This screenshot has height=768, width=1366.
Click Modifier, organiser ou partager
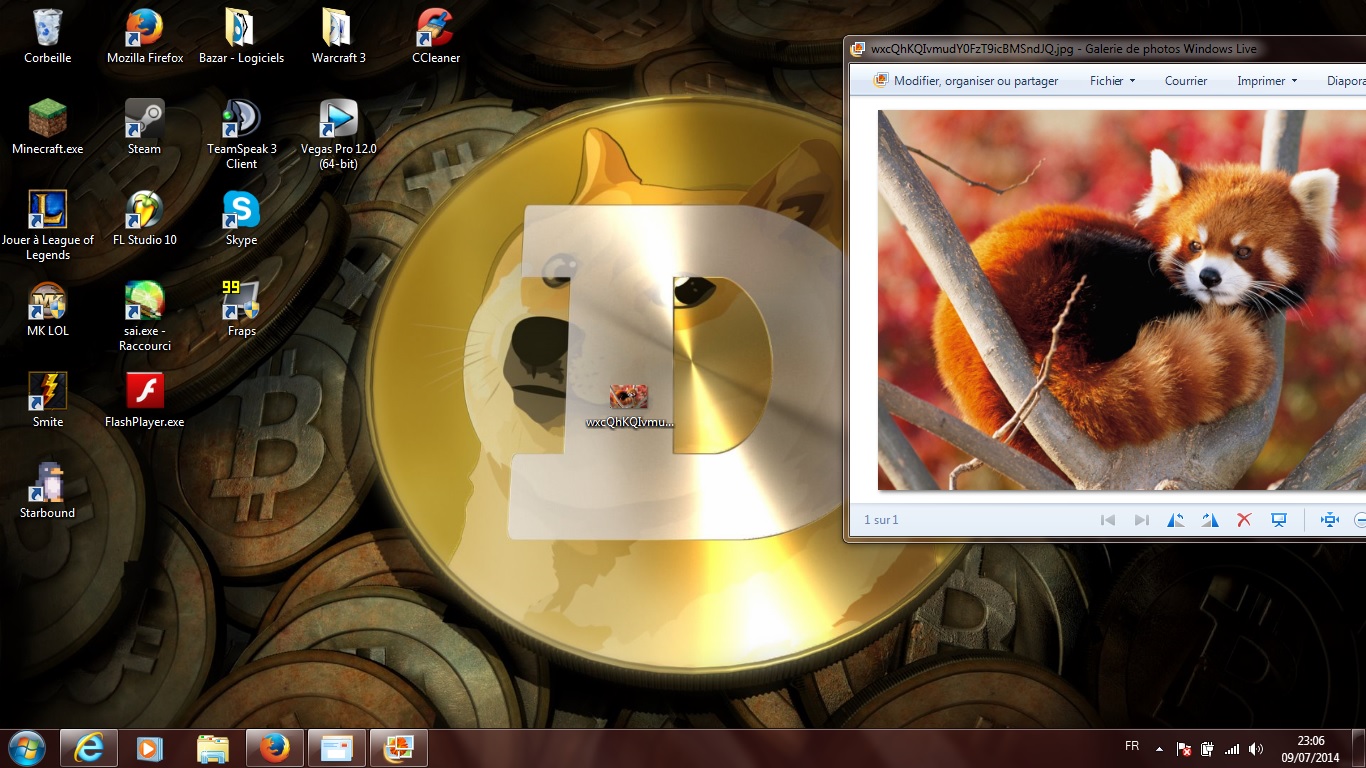pos(965,81)
